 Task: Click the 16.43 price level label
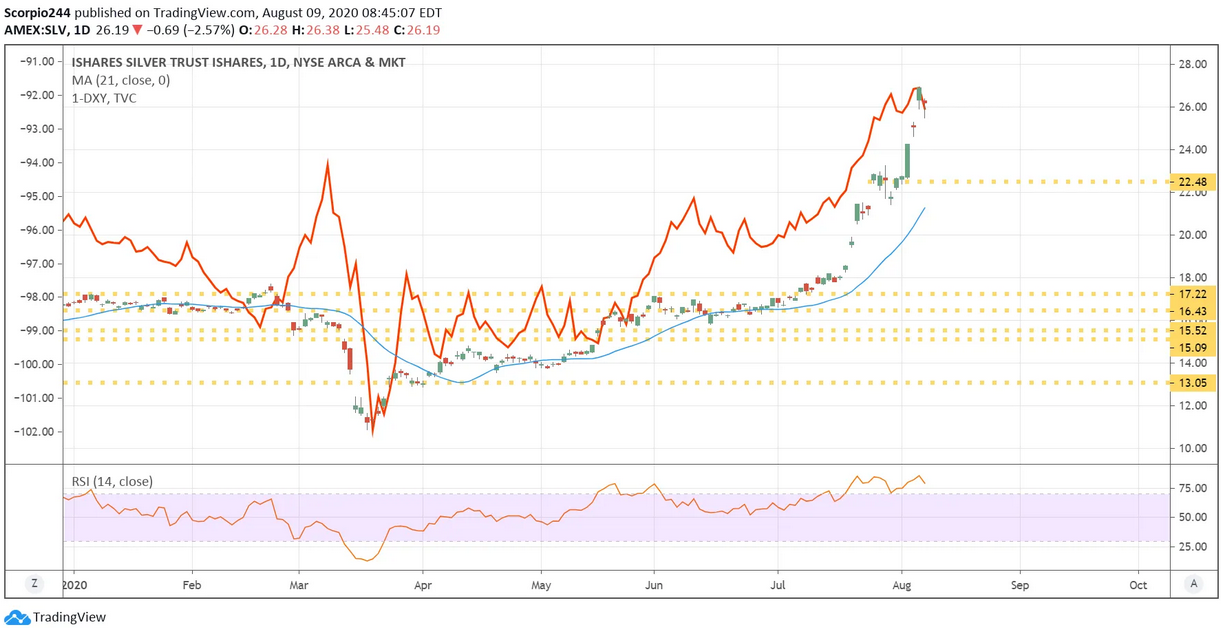pyautogui.click(x=1192, y=312)
